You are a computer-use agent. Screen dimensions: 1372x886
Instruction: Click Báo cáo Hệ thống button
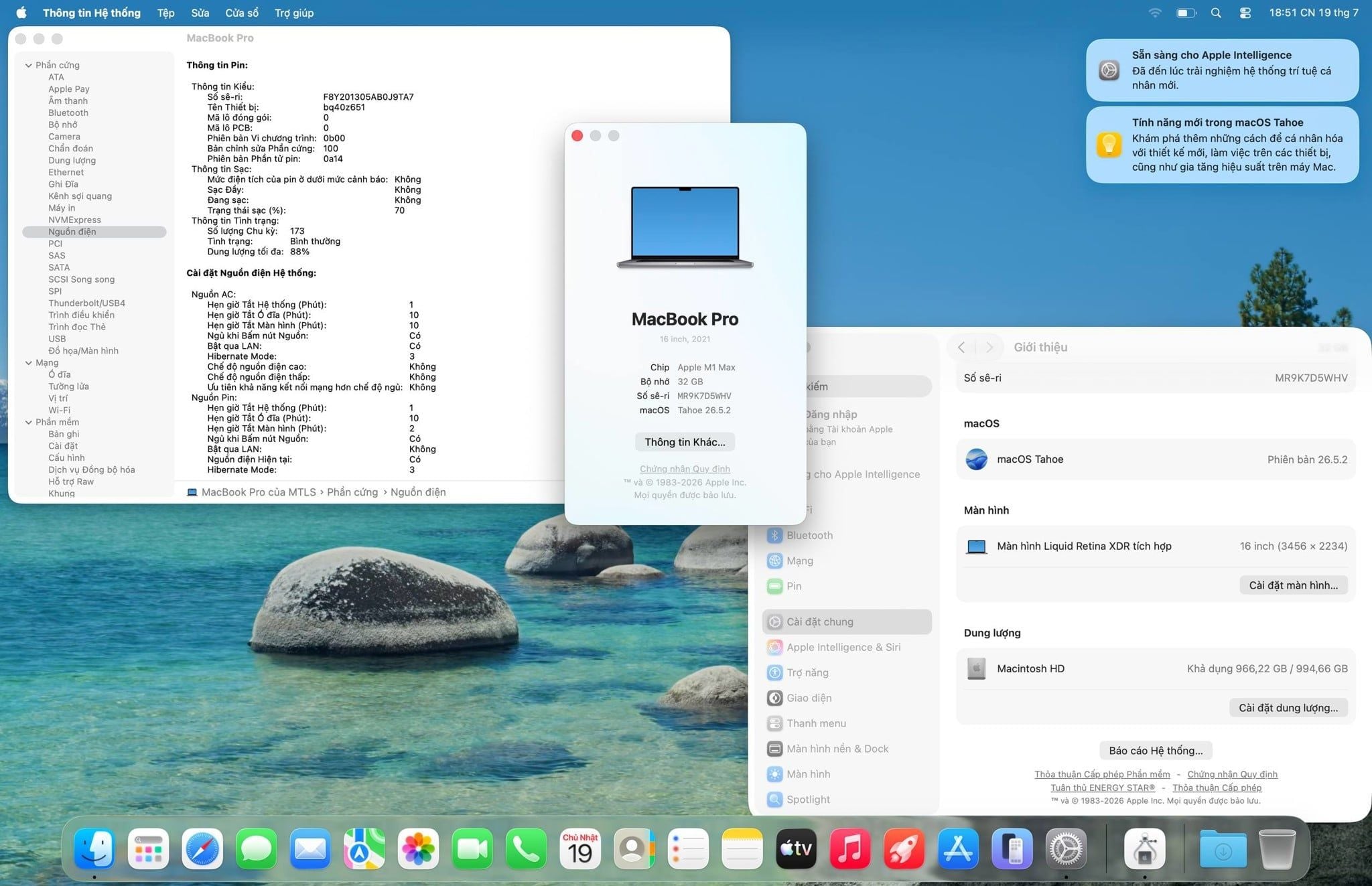click(1156, 750)
